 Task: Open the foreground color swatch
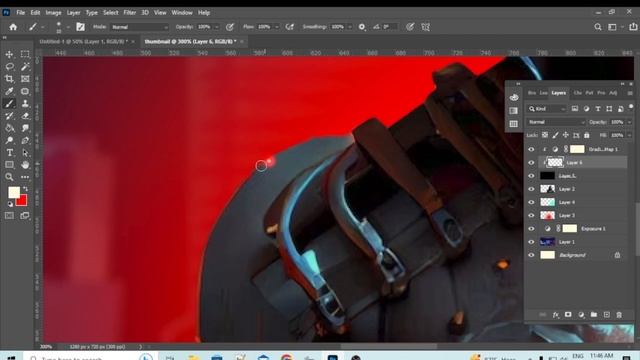tap(14, 192)
